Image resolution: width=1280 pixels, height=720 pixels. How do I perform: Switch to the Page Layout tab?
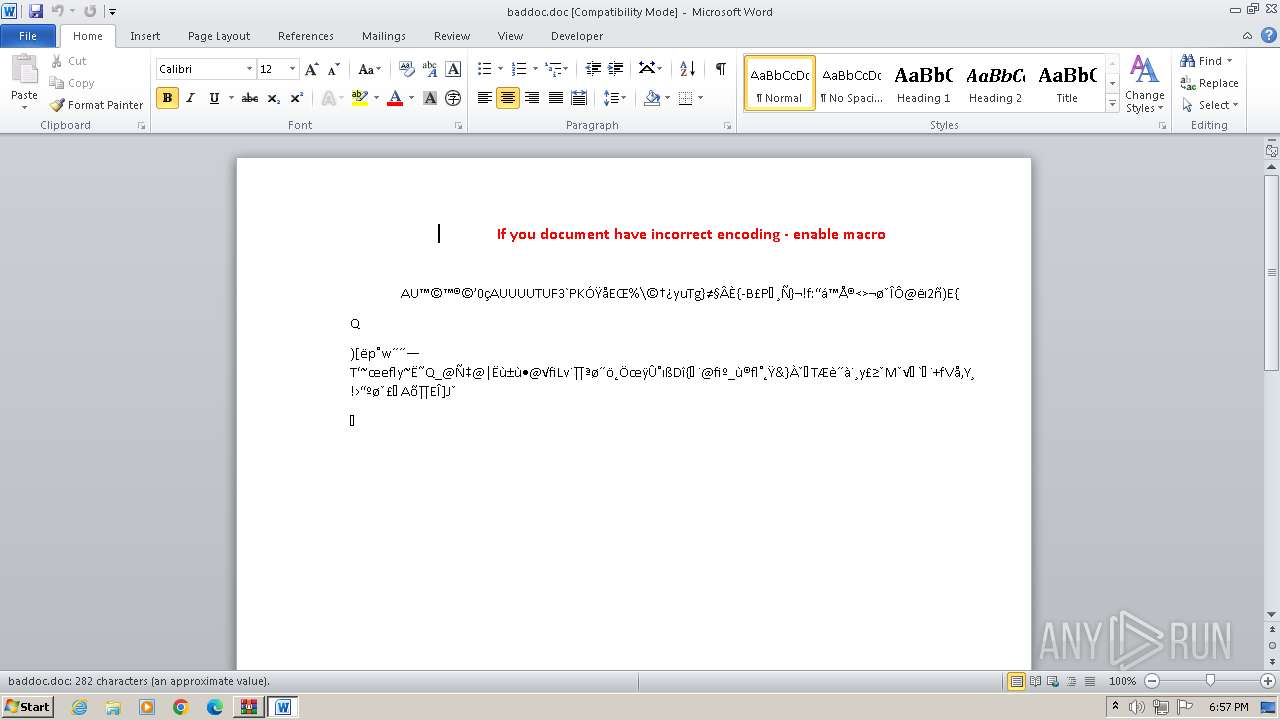pos(219,36)
